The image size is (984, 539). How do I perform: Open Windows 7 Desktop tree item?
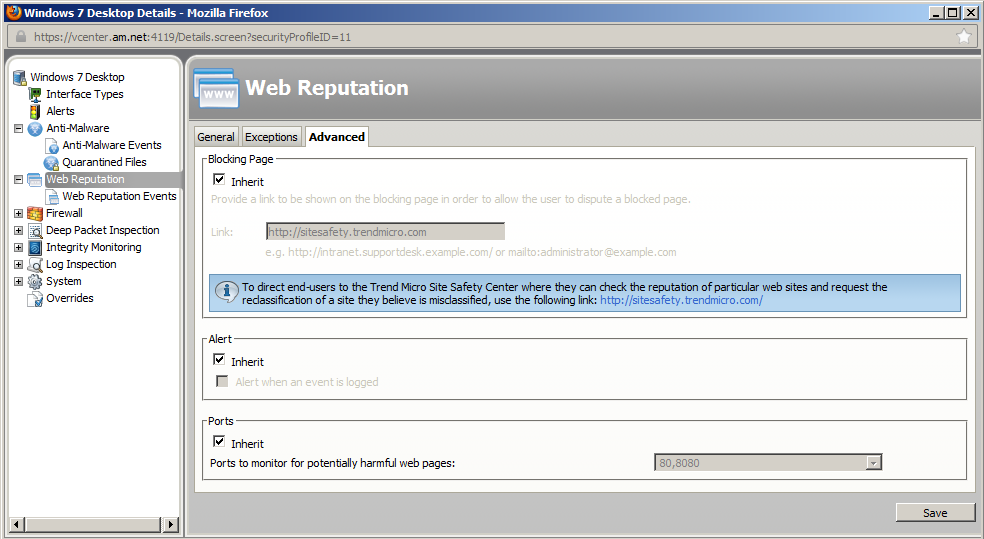coord(77,77)
